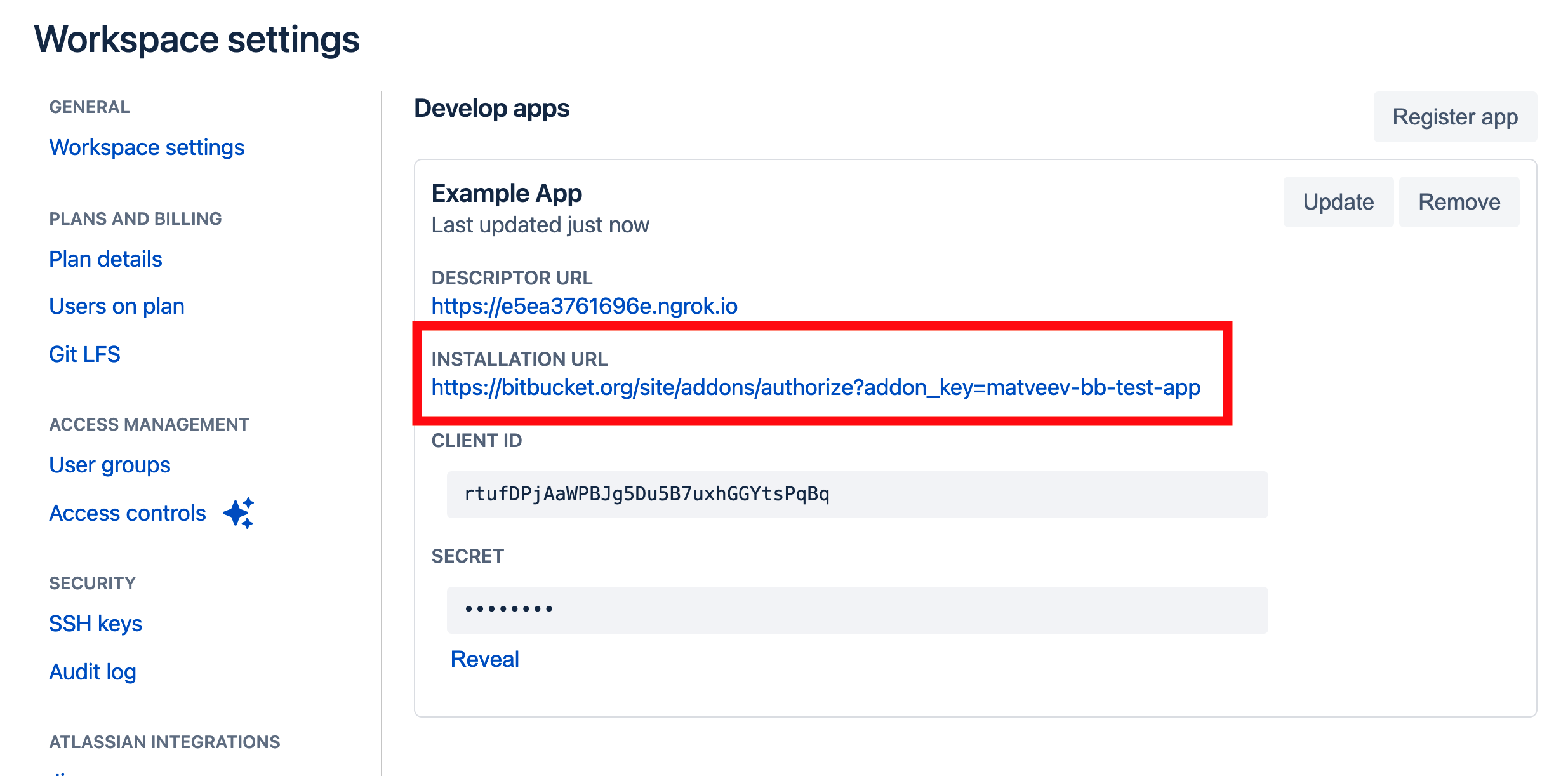Screen dimensions: 1568x776
Task: Click the 'Last updated just now' text
Action: point(540,225)
